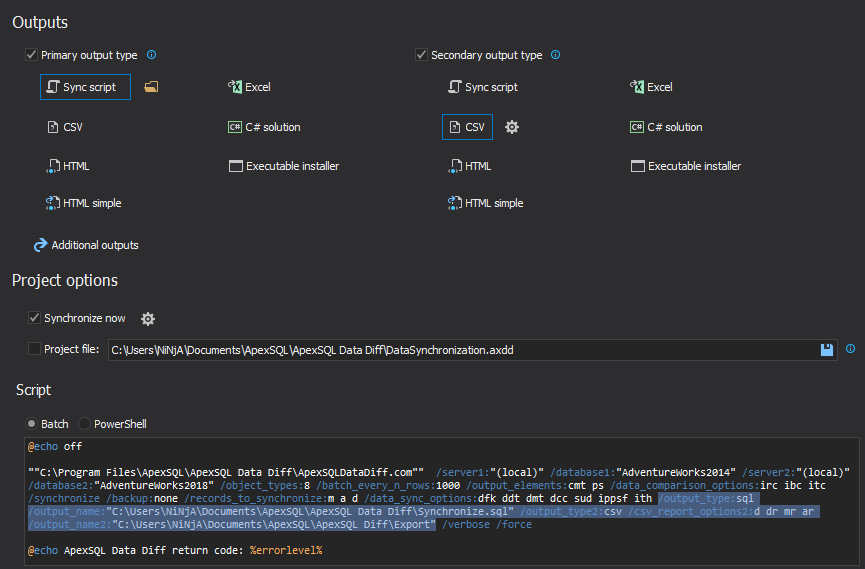This screenshot has height=569, width=865.
Task: Choose Excel as primary output type
Action: [249, 87]
